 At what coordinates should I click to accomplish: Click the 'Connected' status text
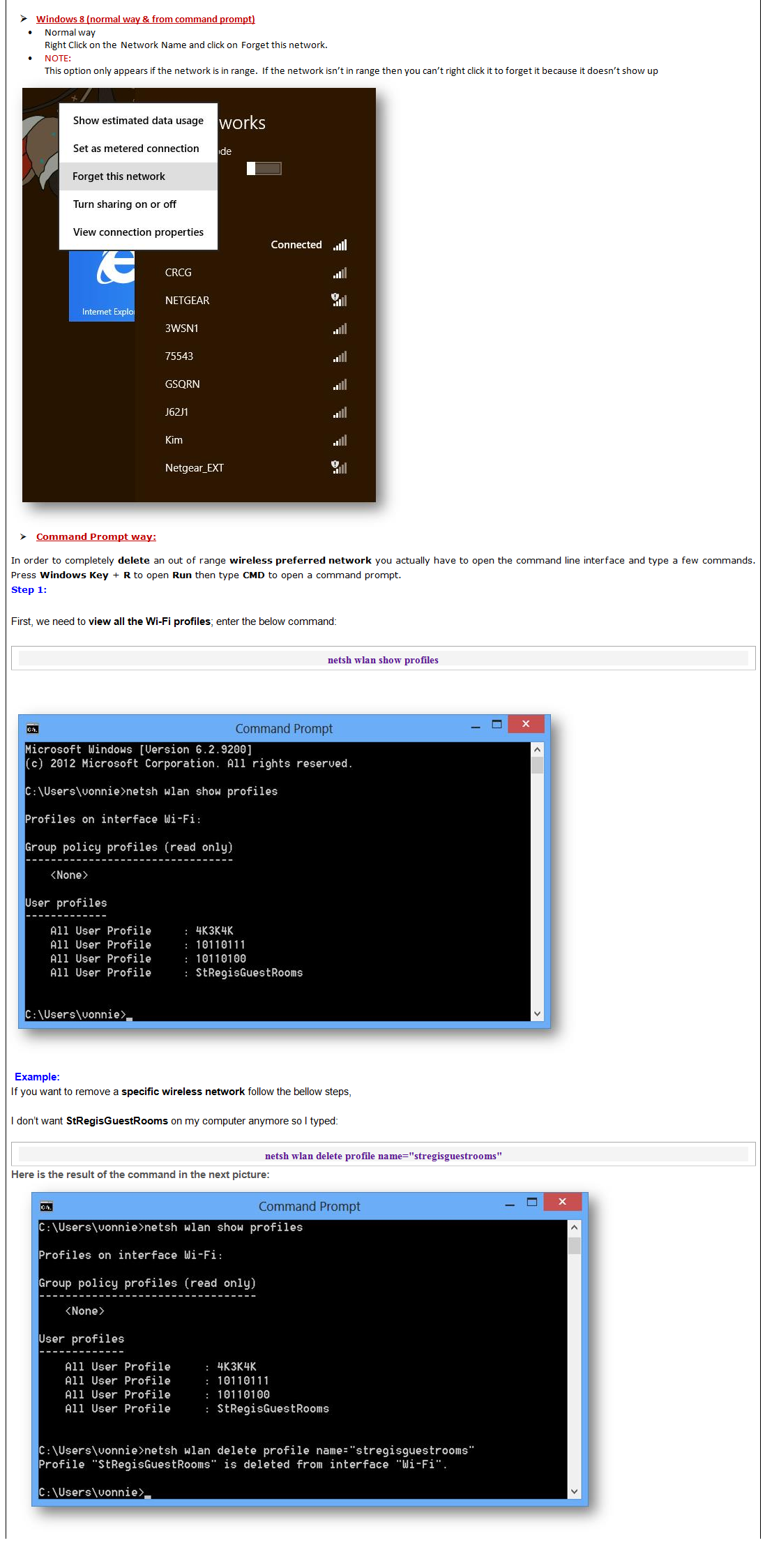coord(296,245)
